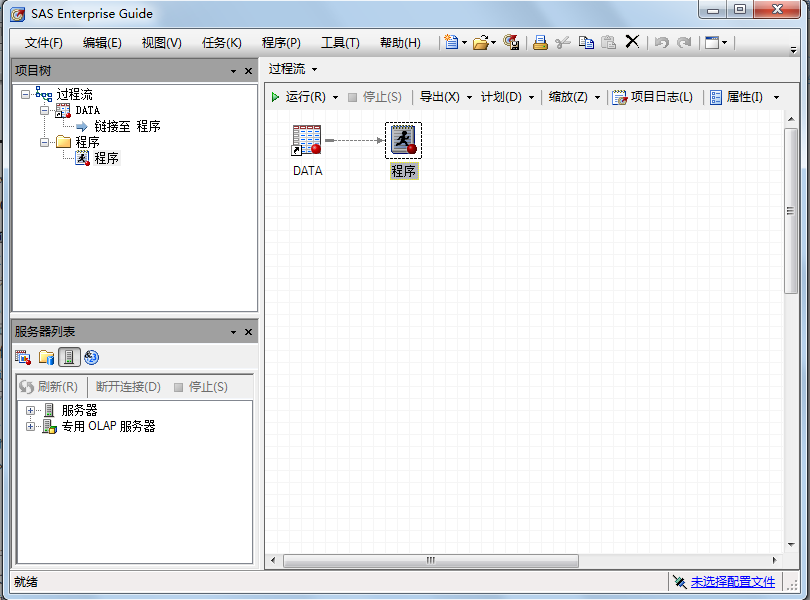Click the 刷新(R) refresh button
This screenshot has width=810, height=600.
(49, 387)
